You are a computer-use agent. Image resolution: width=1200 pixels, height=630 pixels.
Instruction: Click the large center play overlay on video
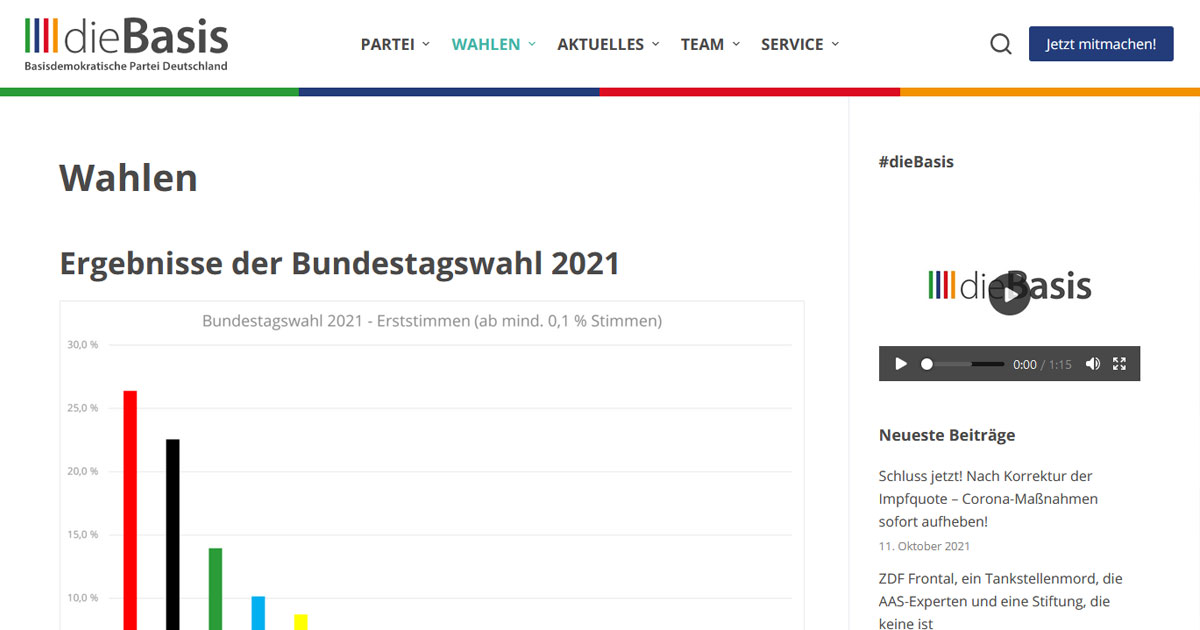pos(1009,294)
